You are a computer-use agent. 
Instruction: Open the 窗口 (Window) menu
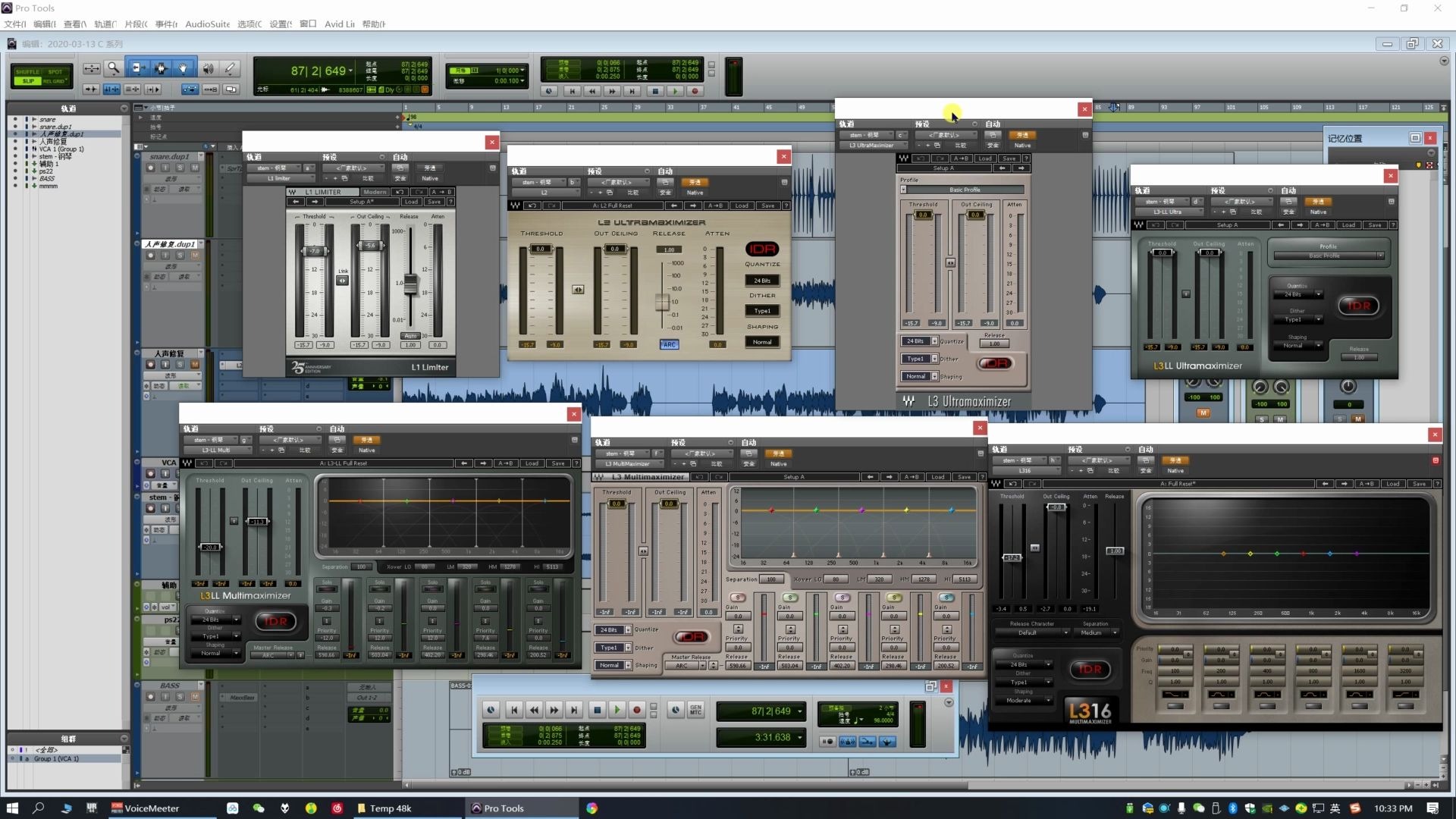(x=307, y=24)
